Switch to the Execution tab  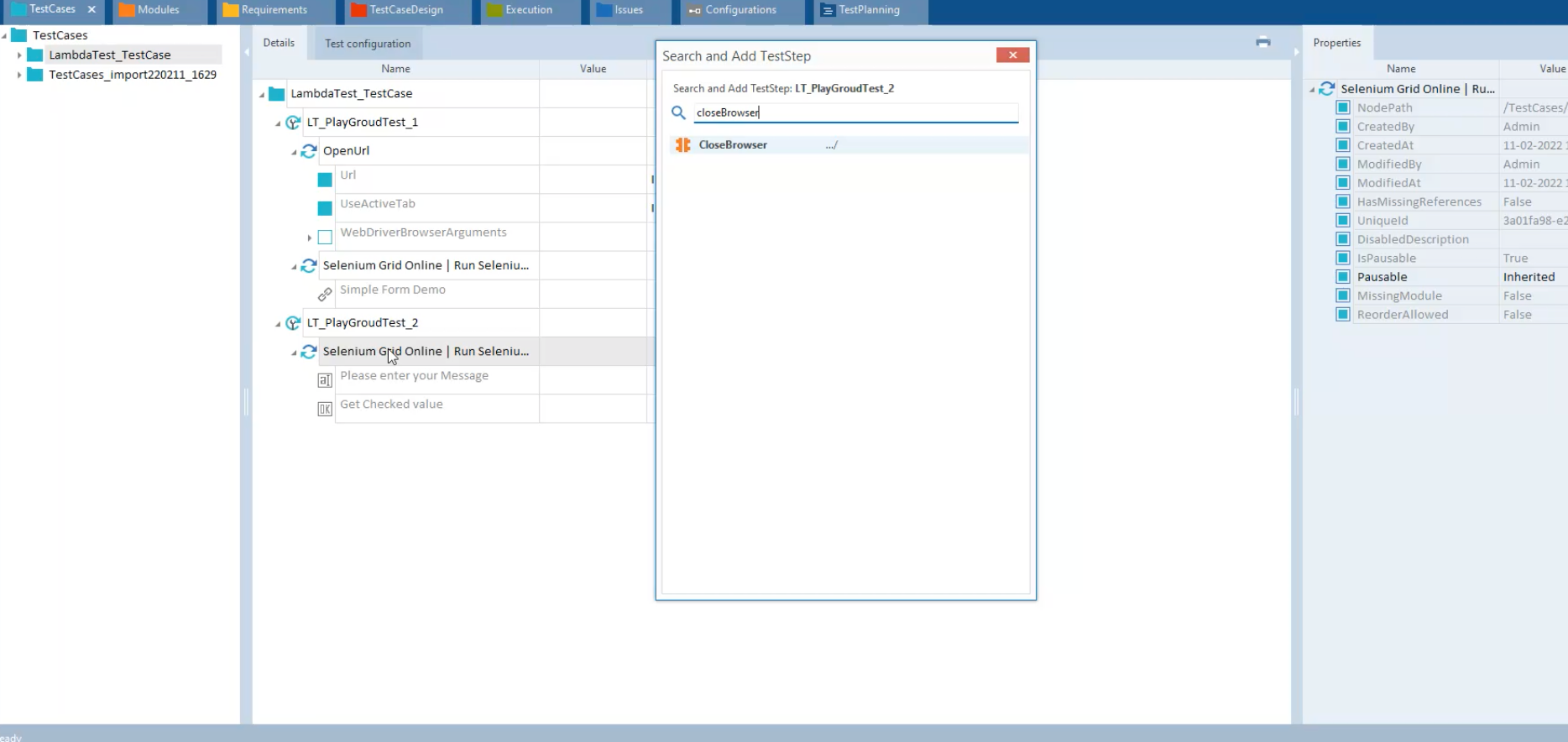(x=528, y=10)
